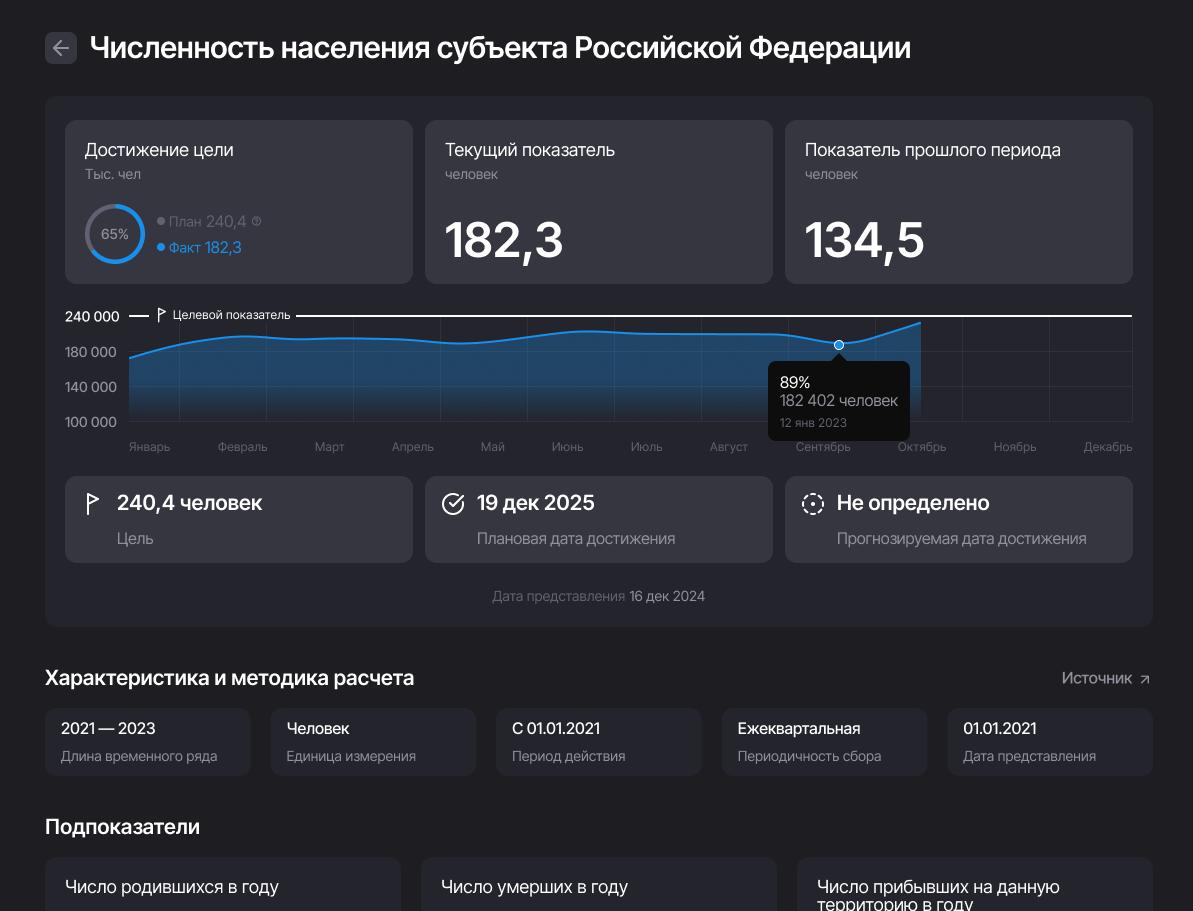1193x911 pixels.
Task: Select the Длина временного ряда 2021—2023 card
Action: tap(147, 741)
